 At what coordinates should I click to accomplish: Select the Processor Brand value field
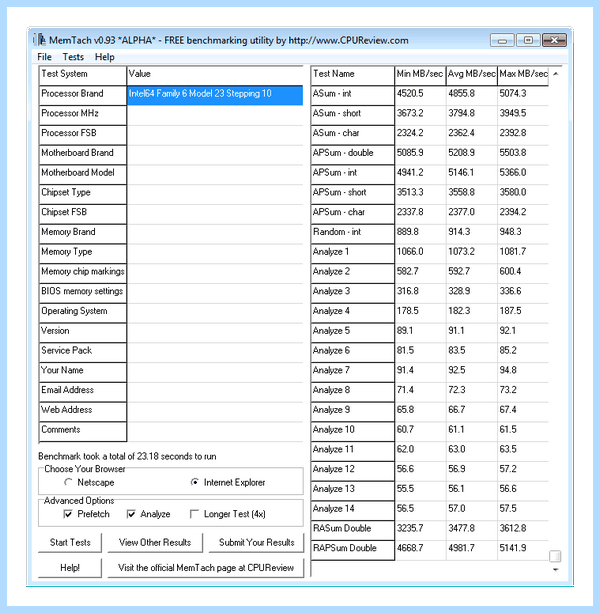tap(215, 95)
